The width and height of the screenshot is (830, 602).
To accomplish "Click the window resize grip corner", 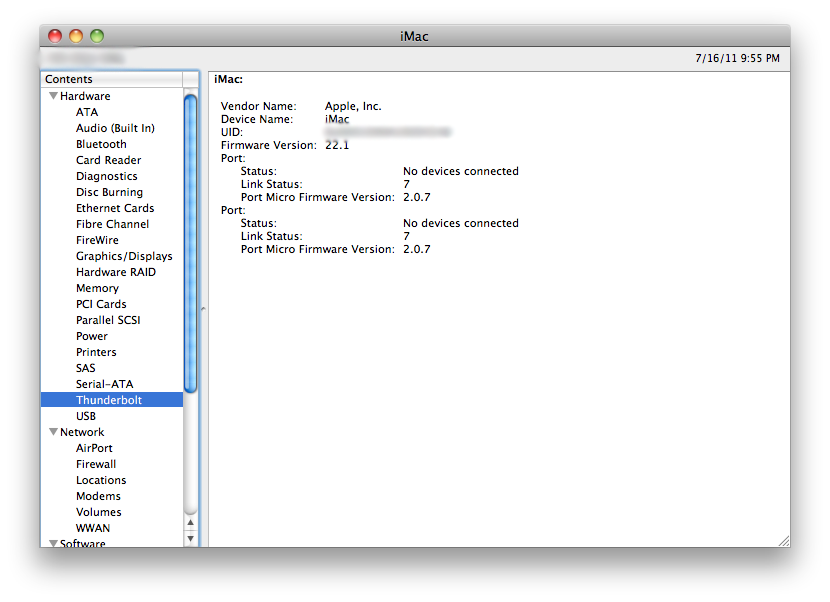I will pos(784,541).
